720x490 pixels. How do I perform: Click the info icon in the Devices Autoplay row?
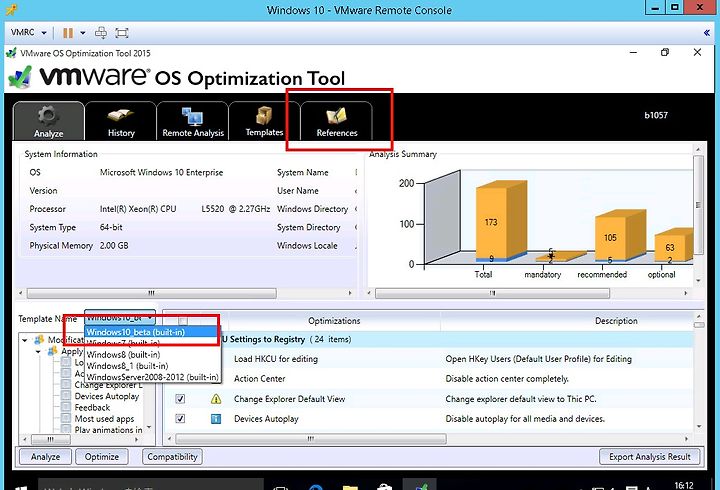click(x=215, y=418)
